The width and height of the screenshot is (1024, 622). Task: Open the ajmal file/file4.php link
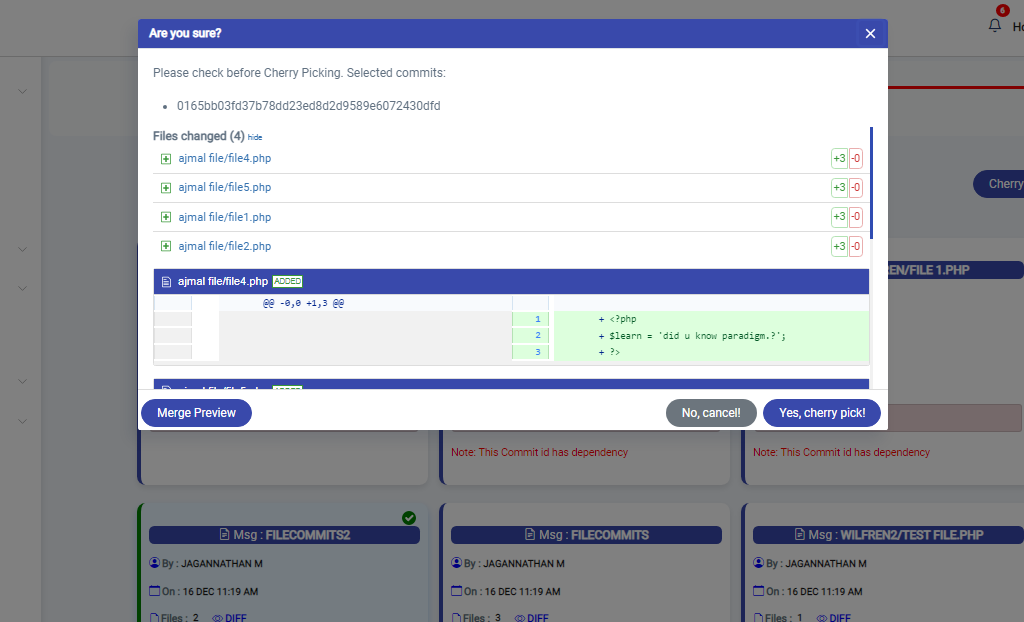224,159
